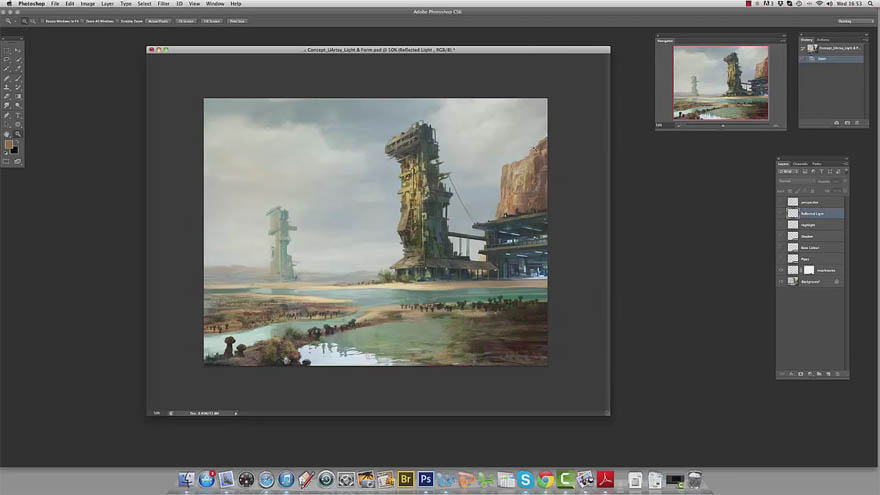Add layer mask from Layers panel footer
This screenshot has width=880, height=495.
(800, 374)
